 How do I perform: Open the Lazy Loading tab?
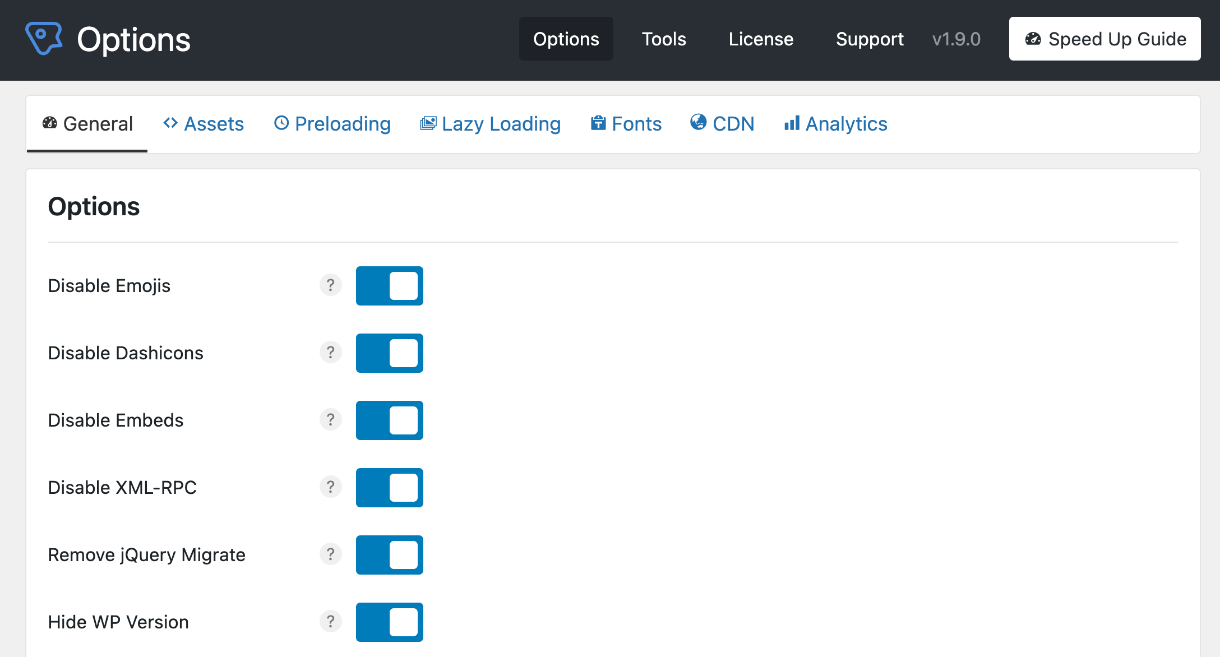click(490, 124)
